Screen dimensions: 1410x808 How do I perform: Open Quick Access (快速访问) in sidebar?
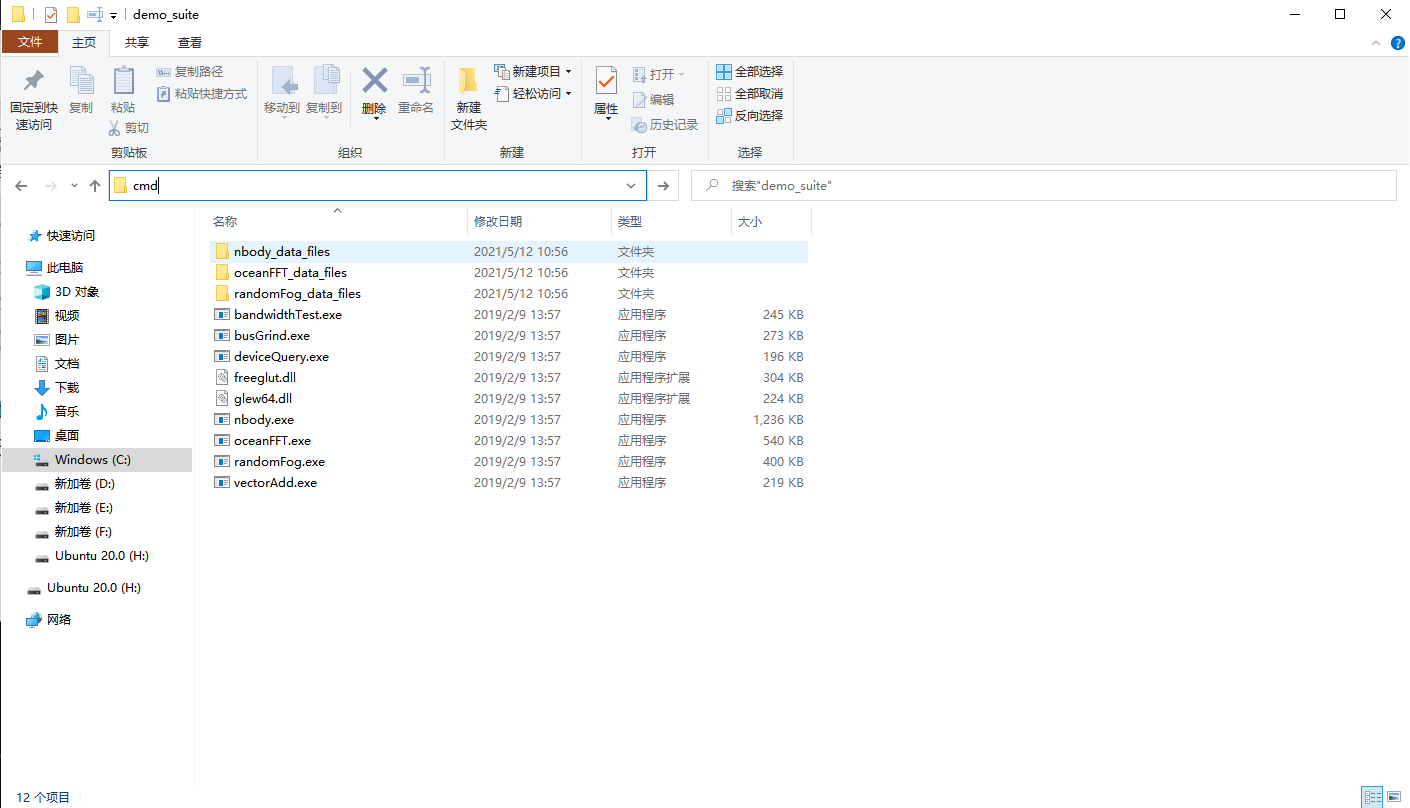(x=70, y=236)
